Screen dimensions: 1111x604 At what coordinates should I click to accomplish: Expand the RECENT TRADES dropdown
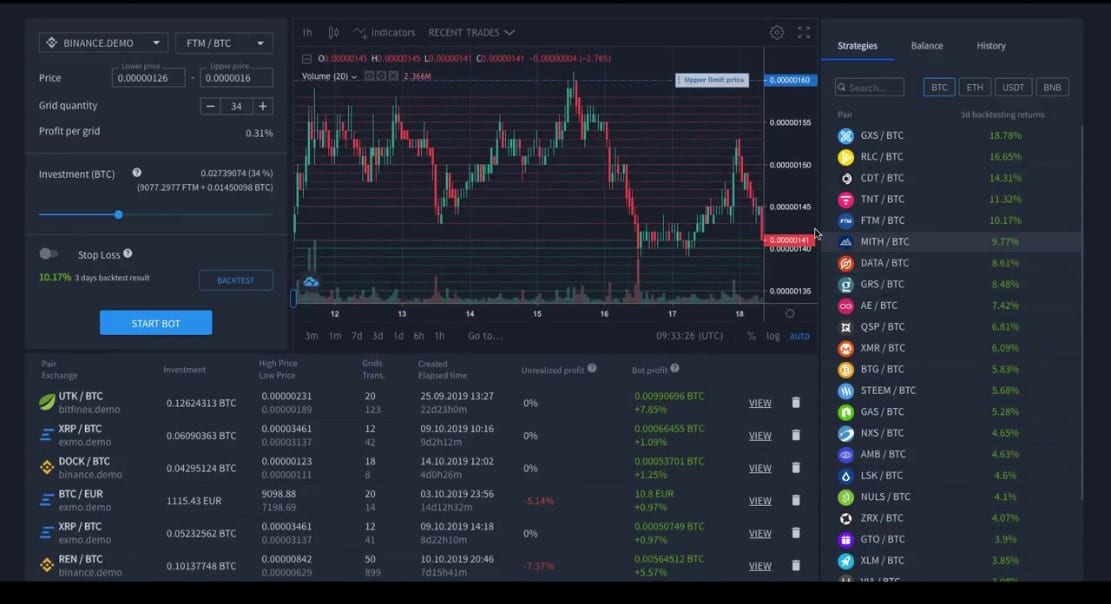[471, 33]
